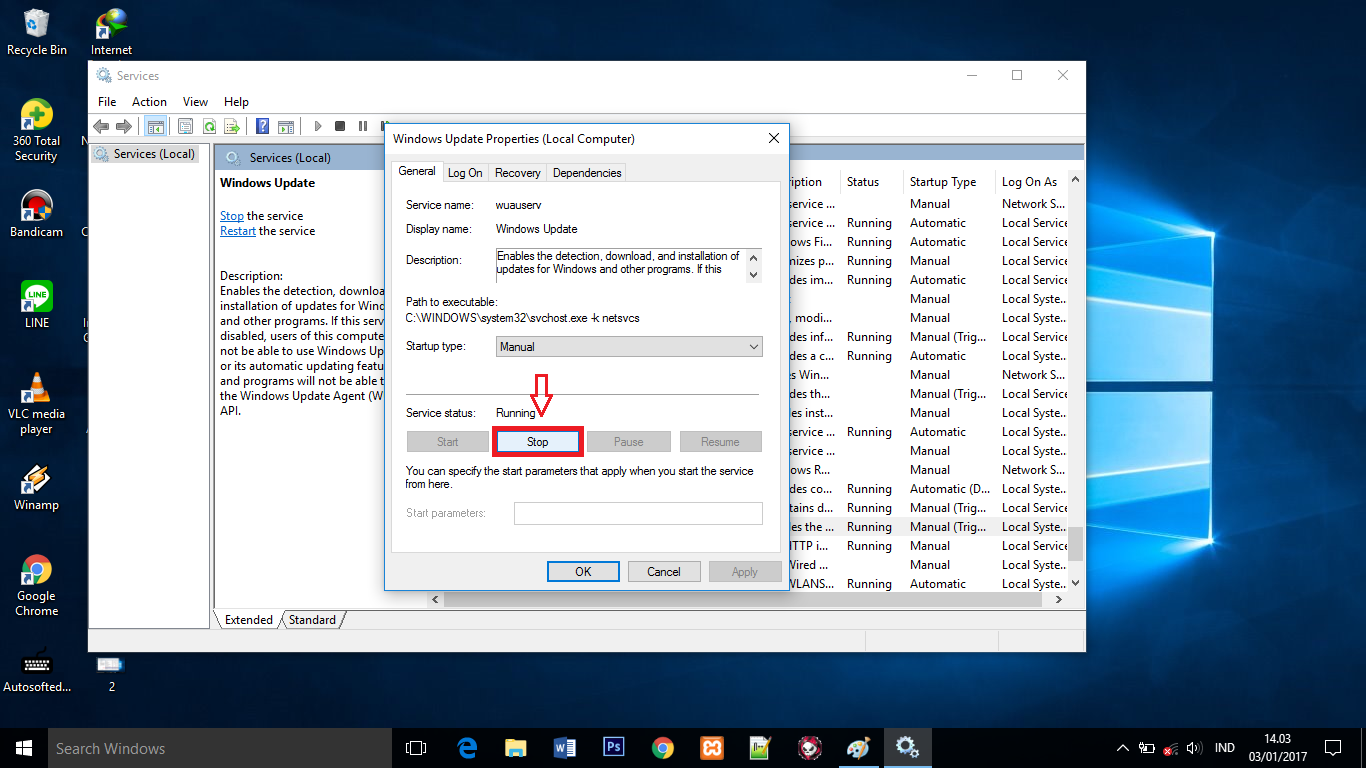
Task: Open the Action menu
Action: click(x=149, y=101)
